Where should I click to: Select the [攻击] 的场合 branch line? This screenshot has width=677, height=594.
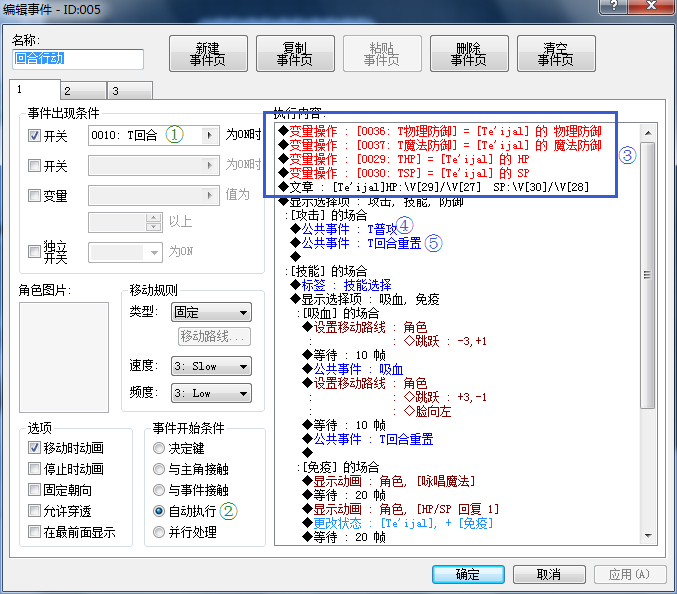coord(326,215)
